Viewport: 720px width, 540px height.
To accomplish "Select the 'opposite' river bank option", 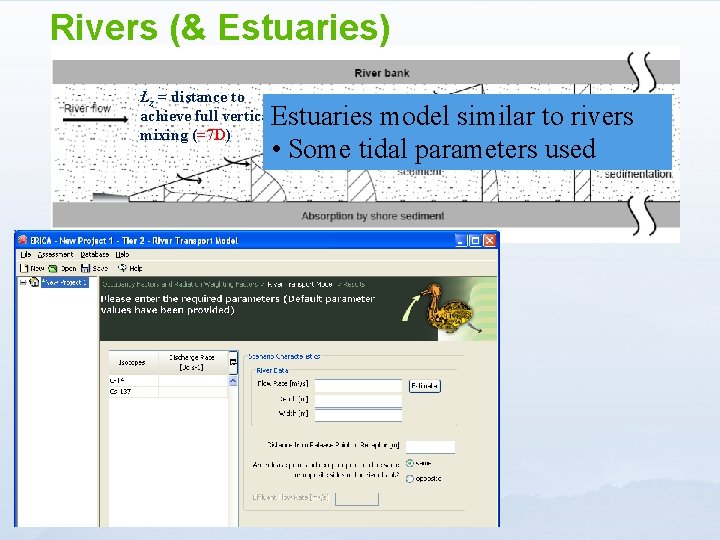I will [410, 478].
